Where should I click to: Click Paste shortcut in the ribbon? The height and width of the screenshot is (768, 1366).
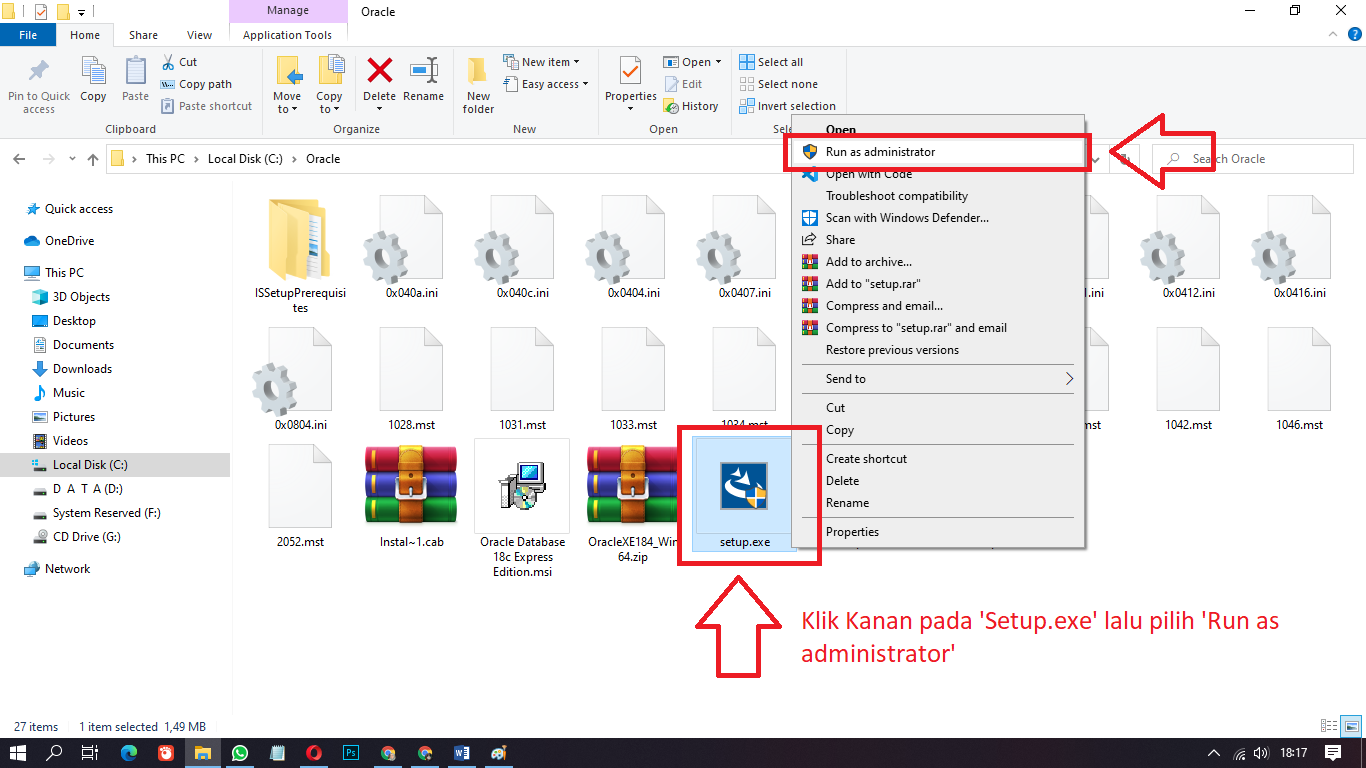pyautogui.click(x=206, y=106)
